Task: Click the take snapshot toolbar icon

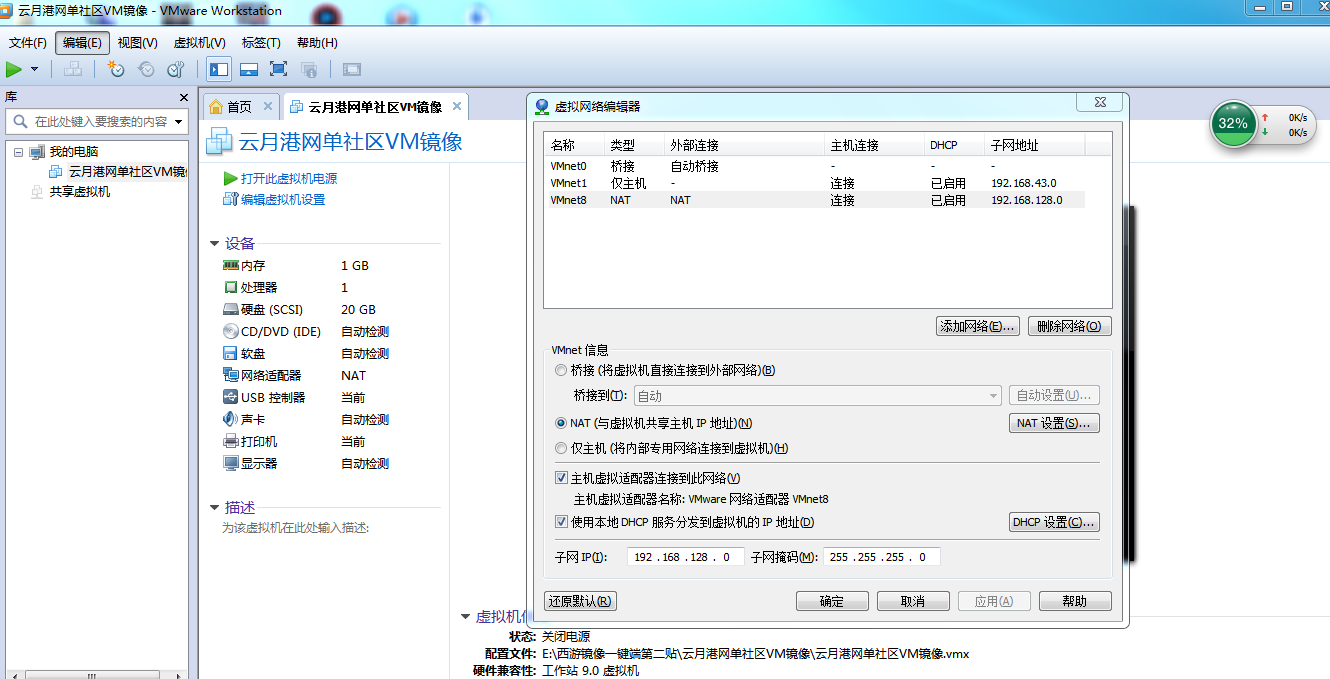Action: coord(116,69)
